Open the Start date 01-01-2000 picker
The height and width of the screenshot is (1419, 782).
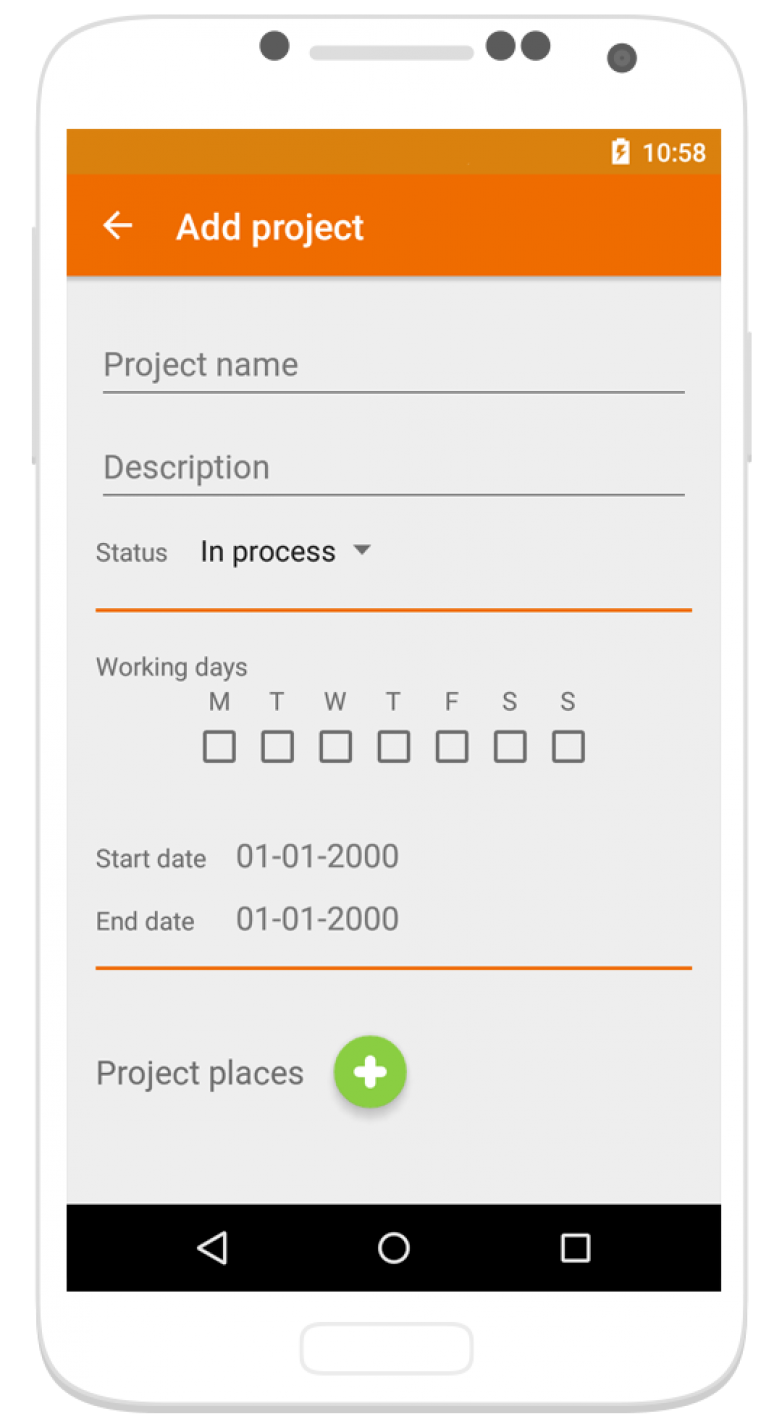316,856
